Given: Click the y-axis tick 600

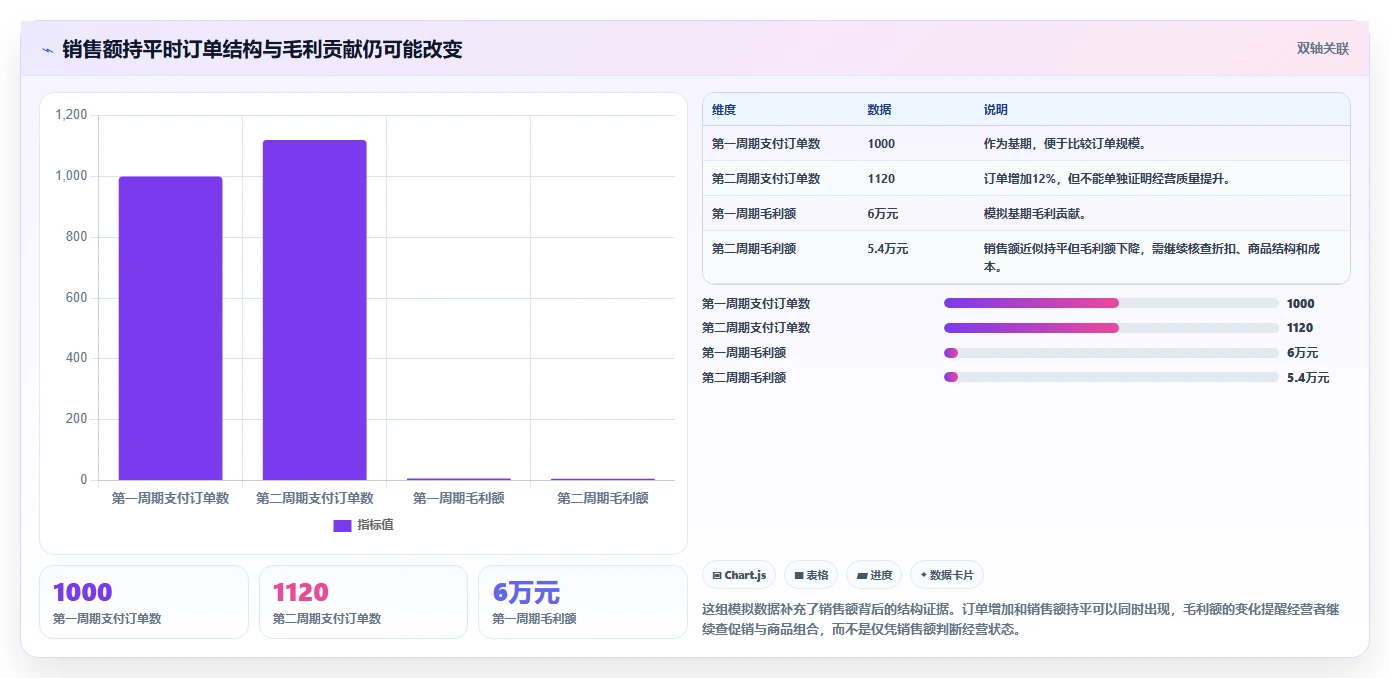Looking at the screenshot, I should click(77, 298).
